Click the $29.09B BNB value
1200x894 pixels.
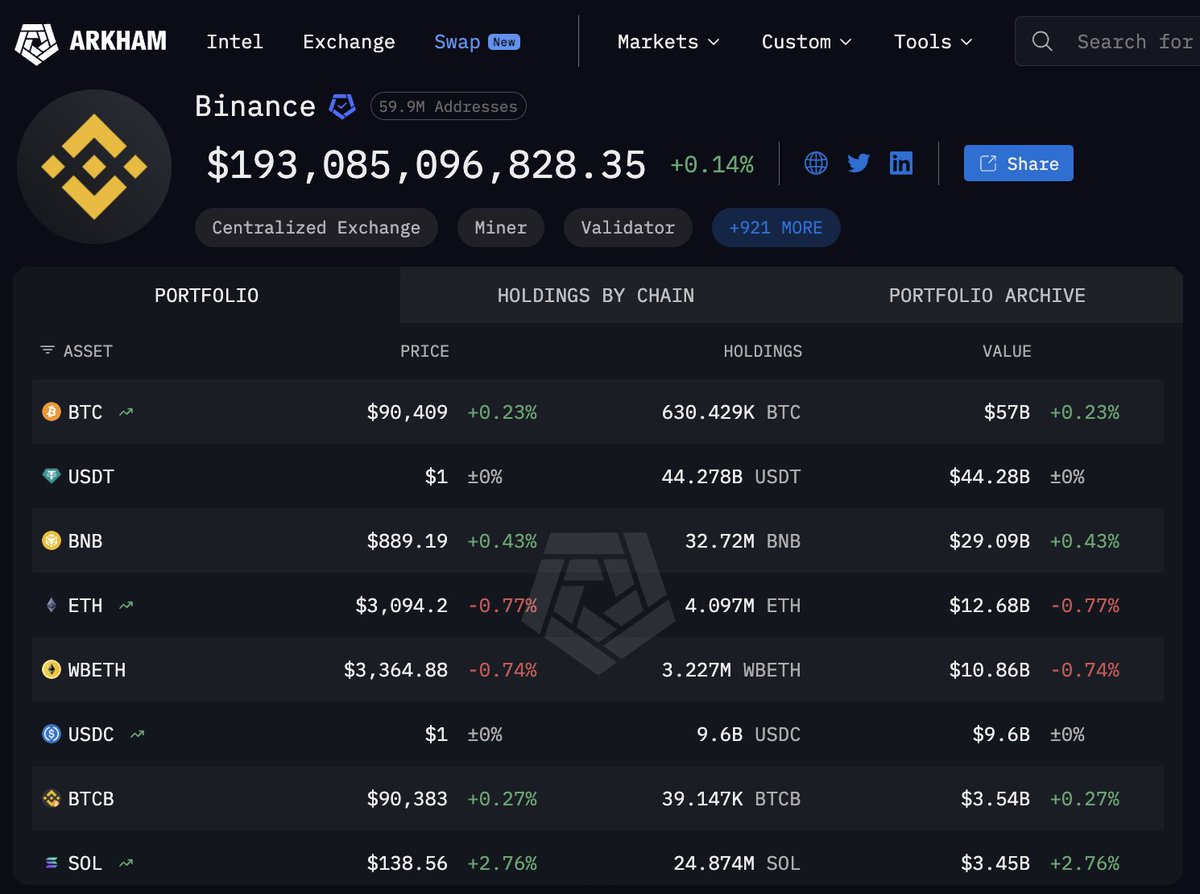(x=990, y=541)
